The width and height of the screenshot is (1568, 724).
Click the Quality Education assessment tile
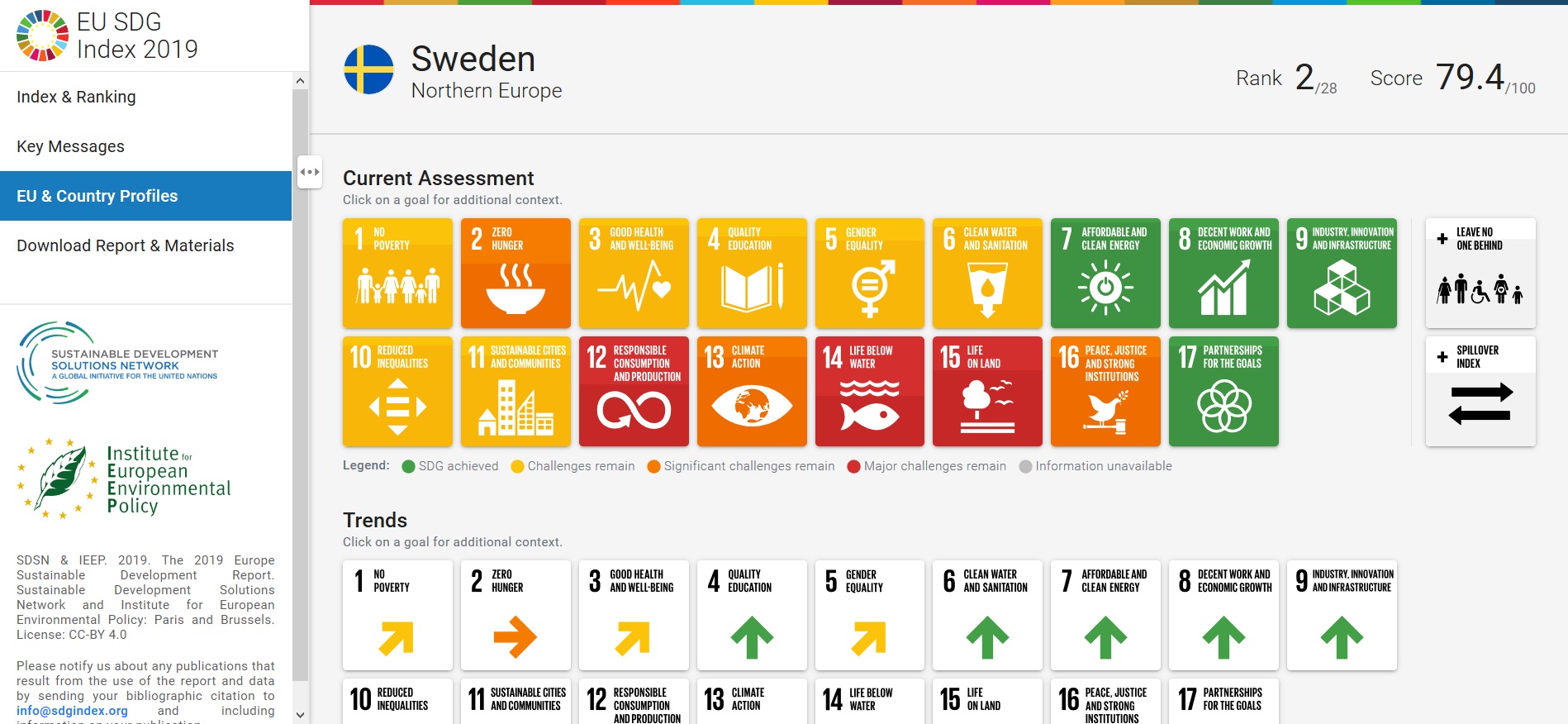click(x=752, y=274)
